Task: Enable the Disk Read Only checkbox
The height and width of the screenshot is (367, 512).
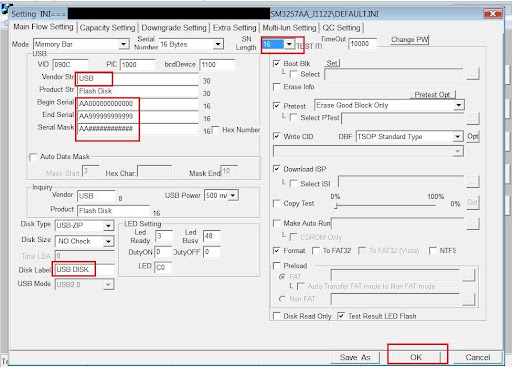Action: (276, 316)
